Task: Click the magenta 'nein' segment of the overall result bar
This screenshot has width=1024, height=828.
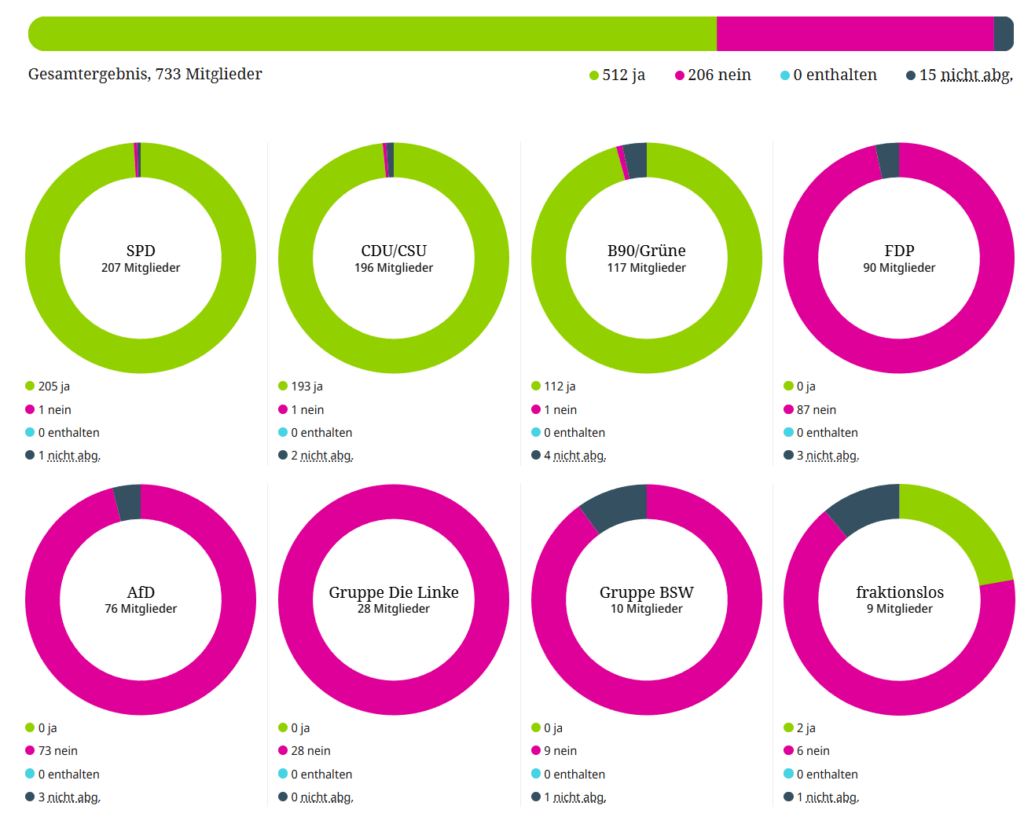Action: tap(855, 34)
